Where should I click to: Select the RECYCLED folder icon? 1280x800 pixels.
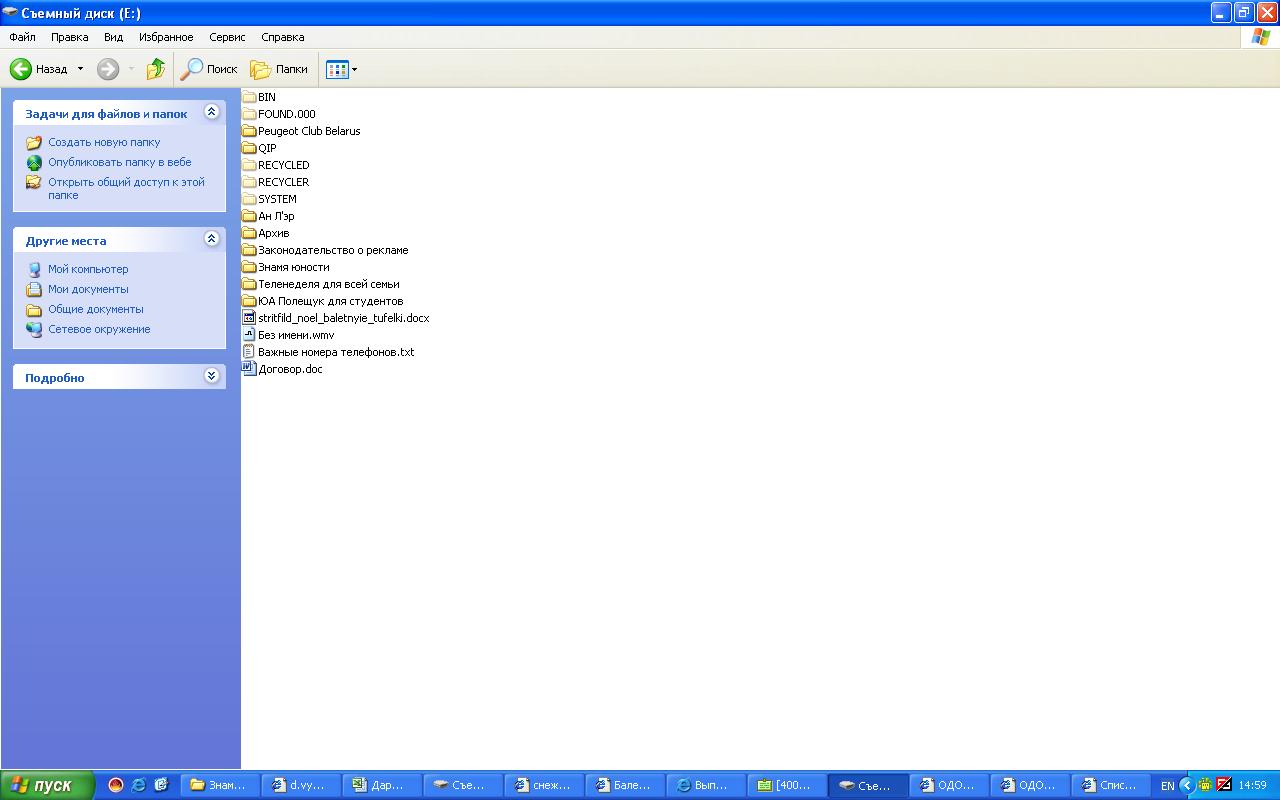point(250,165)
